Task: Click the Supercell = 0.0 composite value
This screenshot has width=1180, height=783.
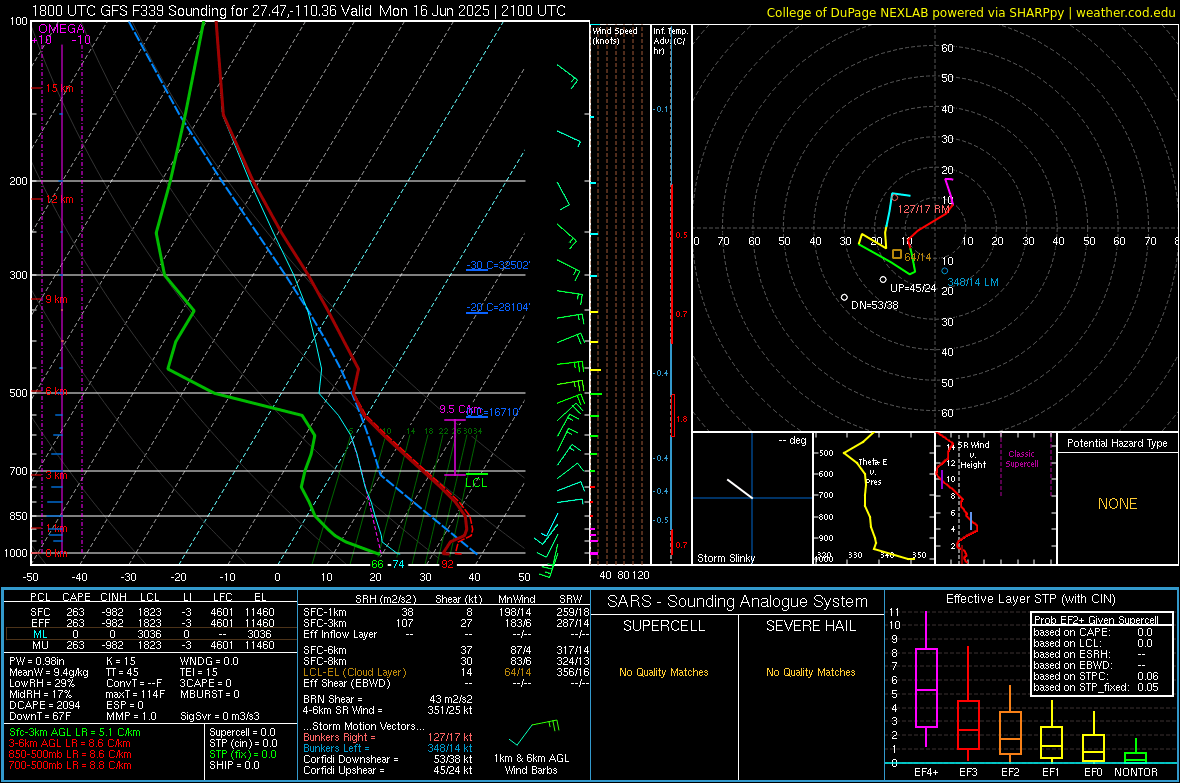Action: (x=242, y=732)
